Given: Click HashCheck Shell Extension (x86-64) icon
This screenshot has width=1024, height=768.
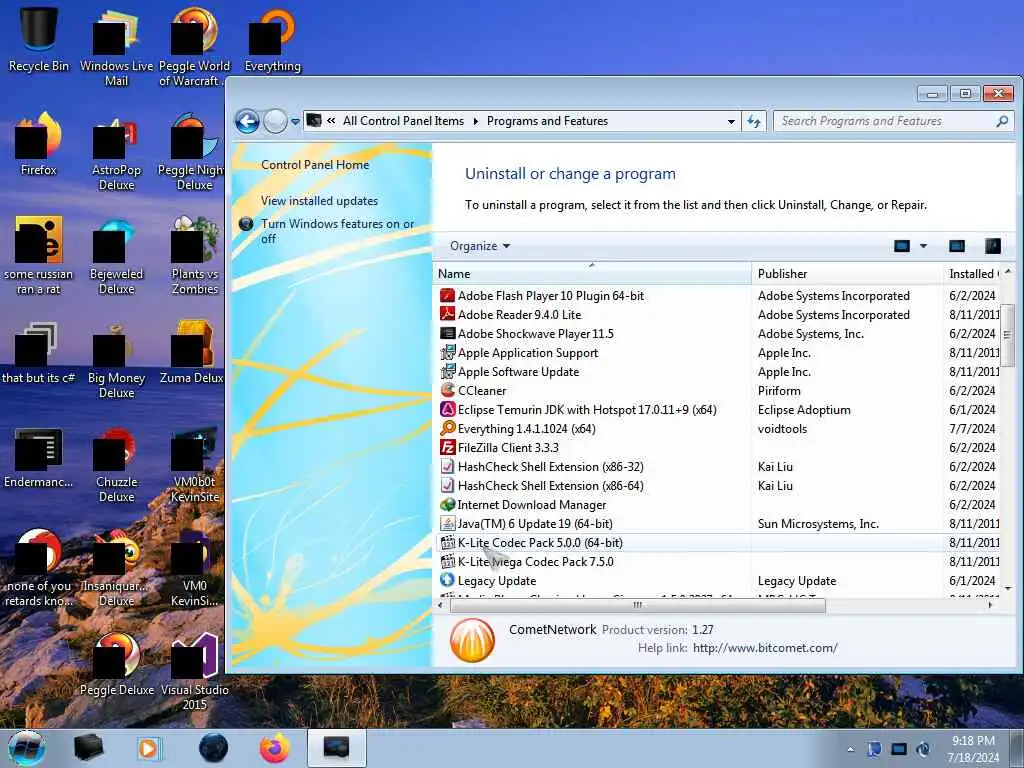Looking at the screenshot, I should tap(447, 485).
